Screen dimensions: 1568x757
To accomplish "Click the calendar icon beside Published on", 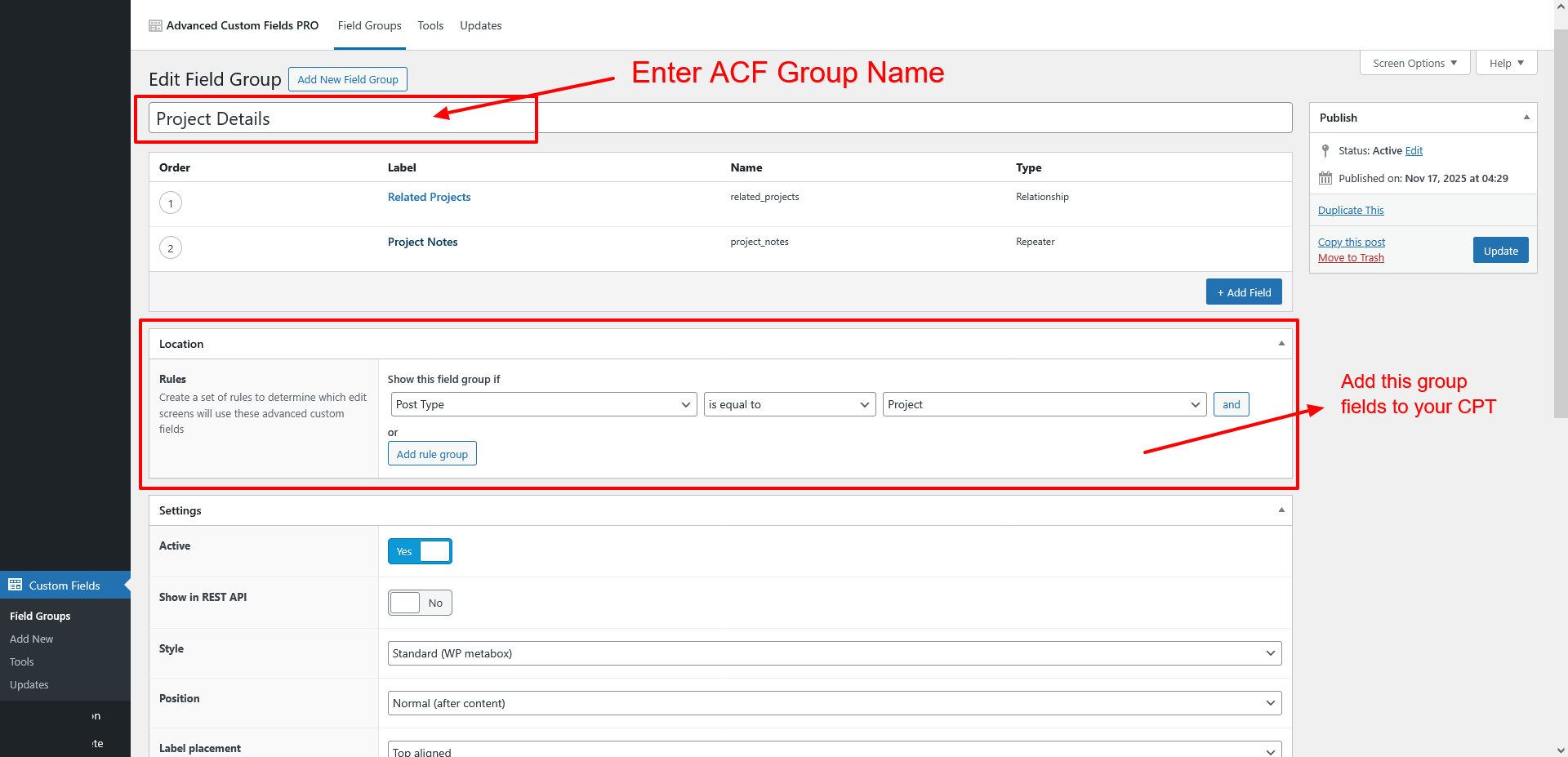I will (x=1325, y=178).
